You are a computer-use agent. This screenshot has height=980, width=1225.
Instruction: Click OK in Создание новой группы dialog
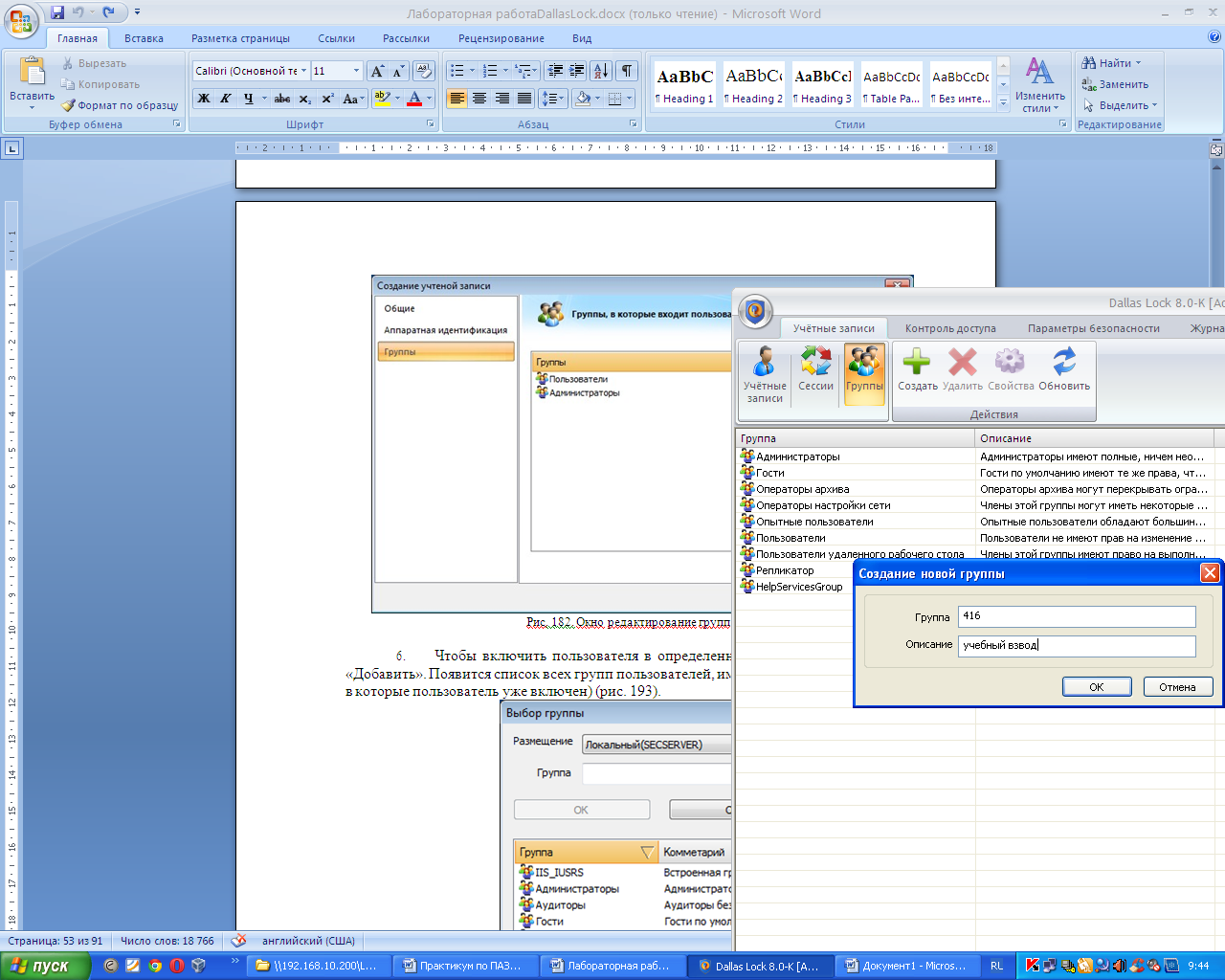coord(1097,686)
